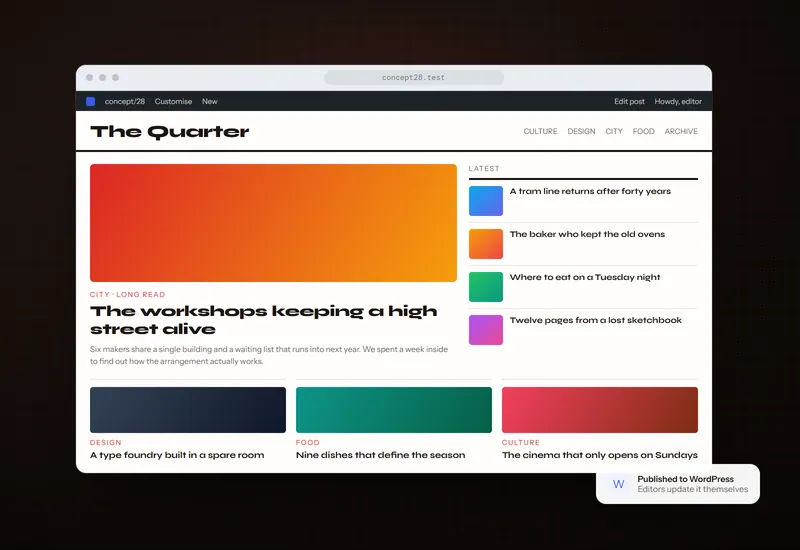Viewport: 800px width, 550px height.
Task: Open The cinema that only opens on Sundays
Action: [x=600, y=455]
